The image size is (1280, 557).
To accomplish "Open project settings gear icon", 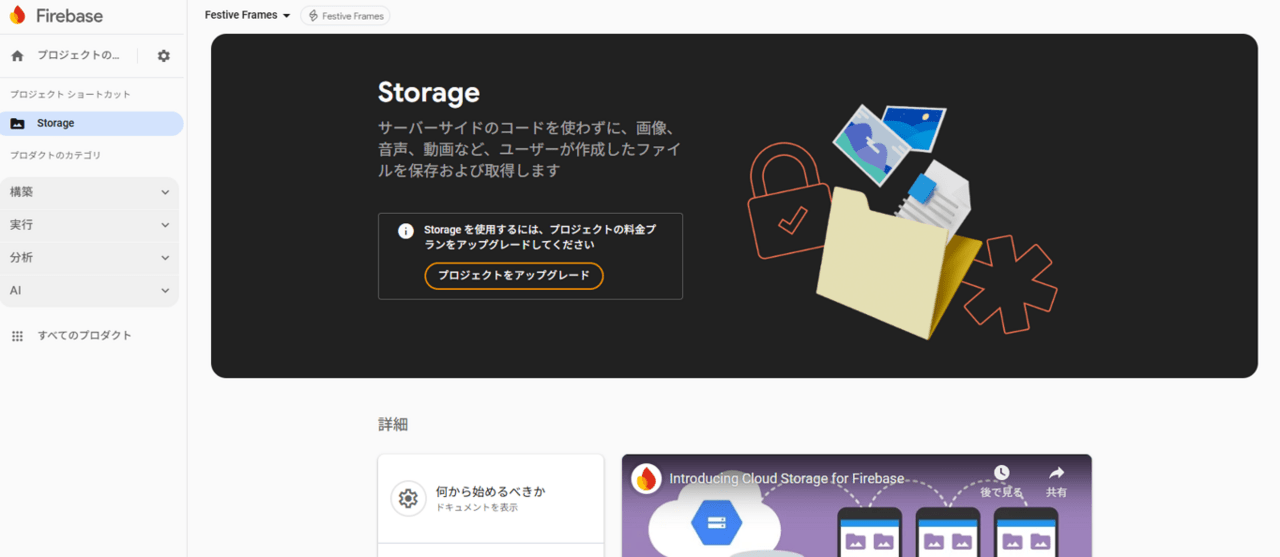I will point(164,56).
